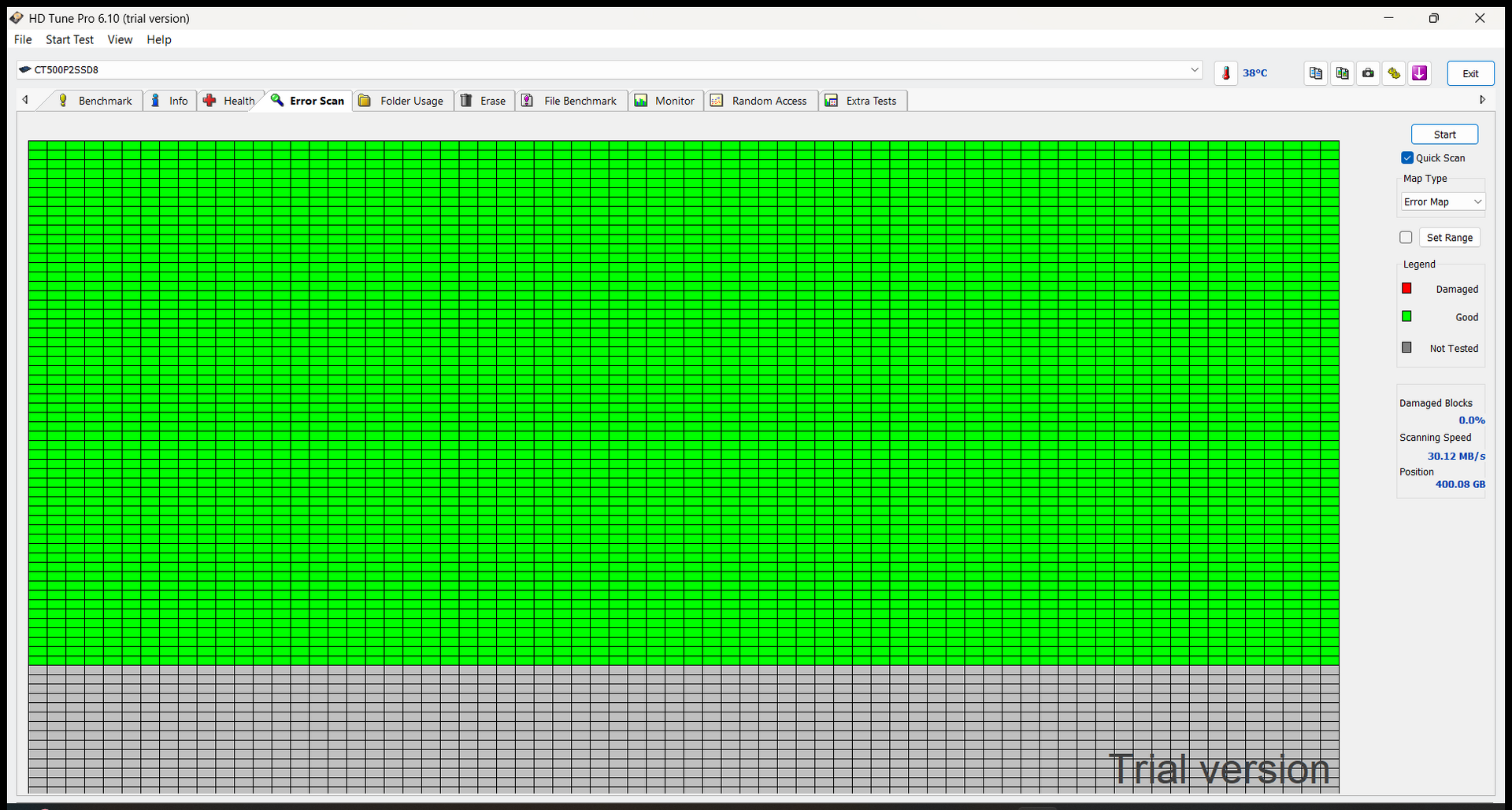
Task: Click the Set Range button
Action: click(x=1449, y=238)
